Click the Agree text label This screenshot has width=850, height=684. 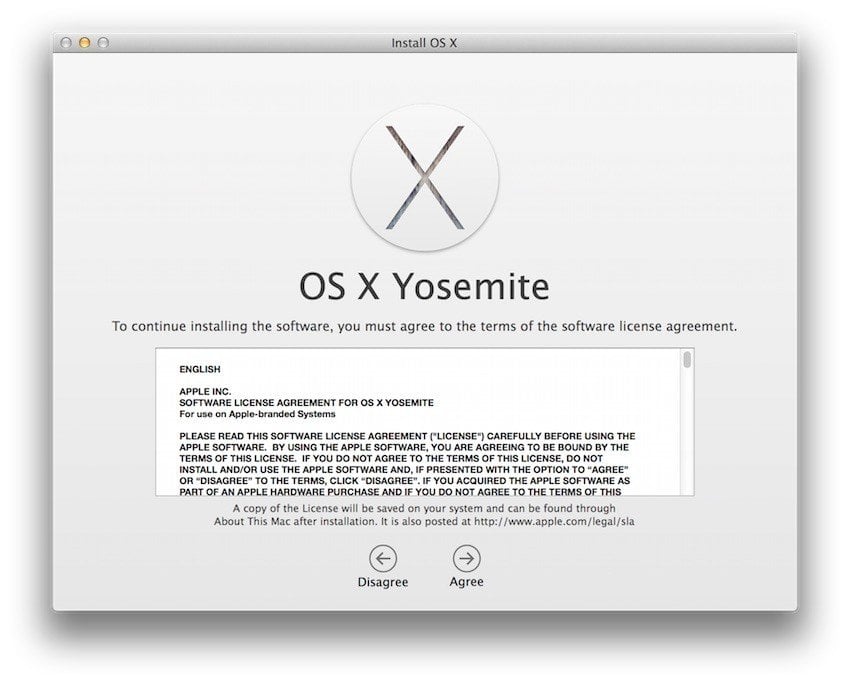pyautogui.click(x=466, y=582)
